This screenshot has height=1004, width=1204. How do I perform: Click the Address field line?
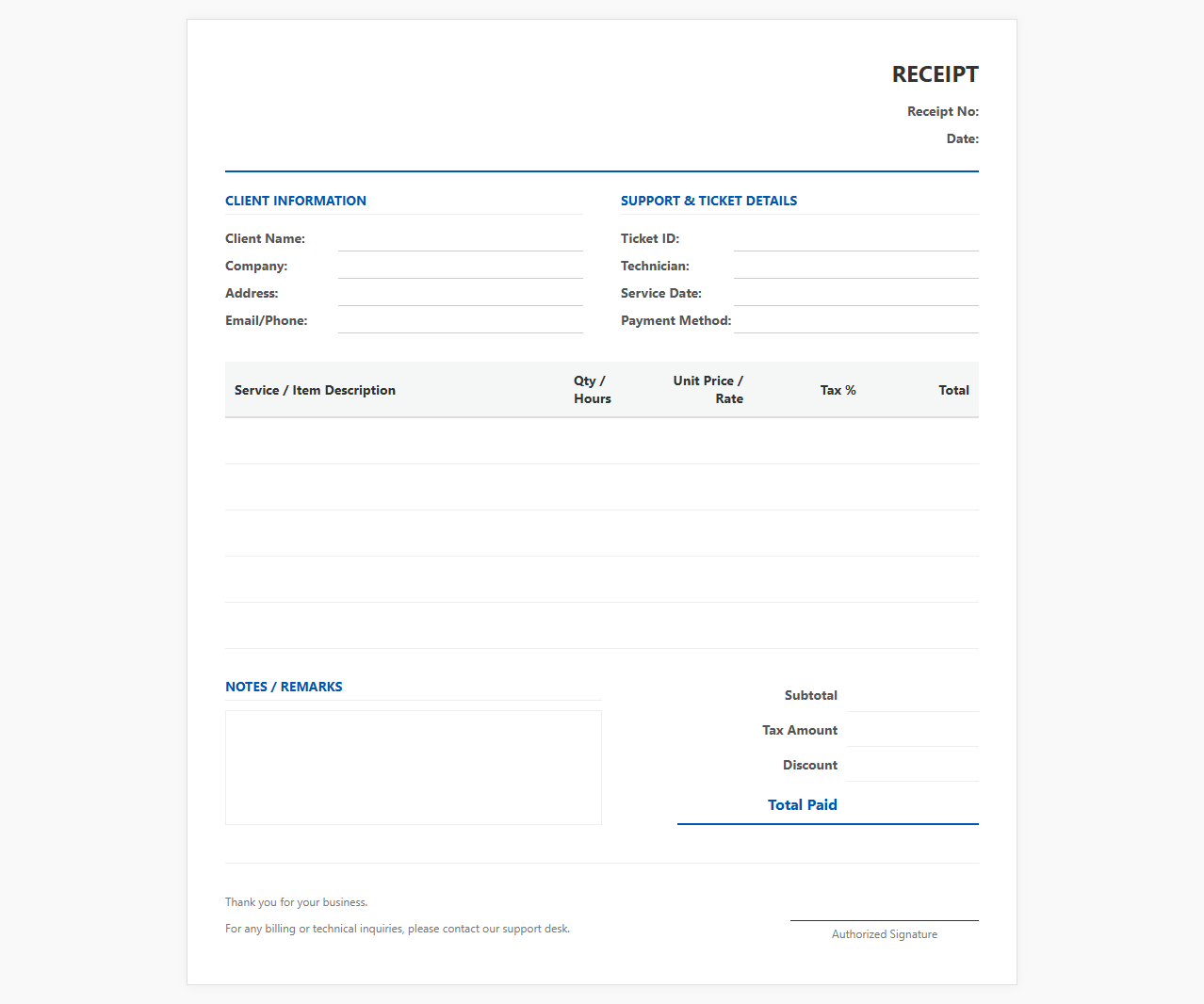[x=461, y=294]
